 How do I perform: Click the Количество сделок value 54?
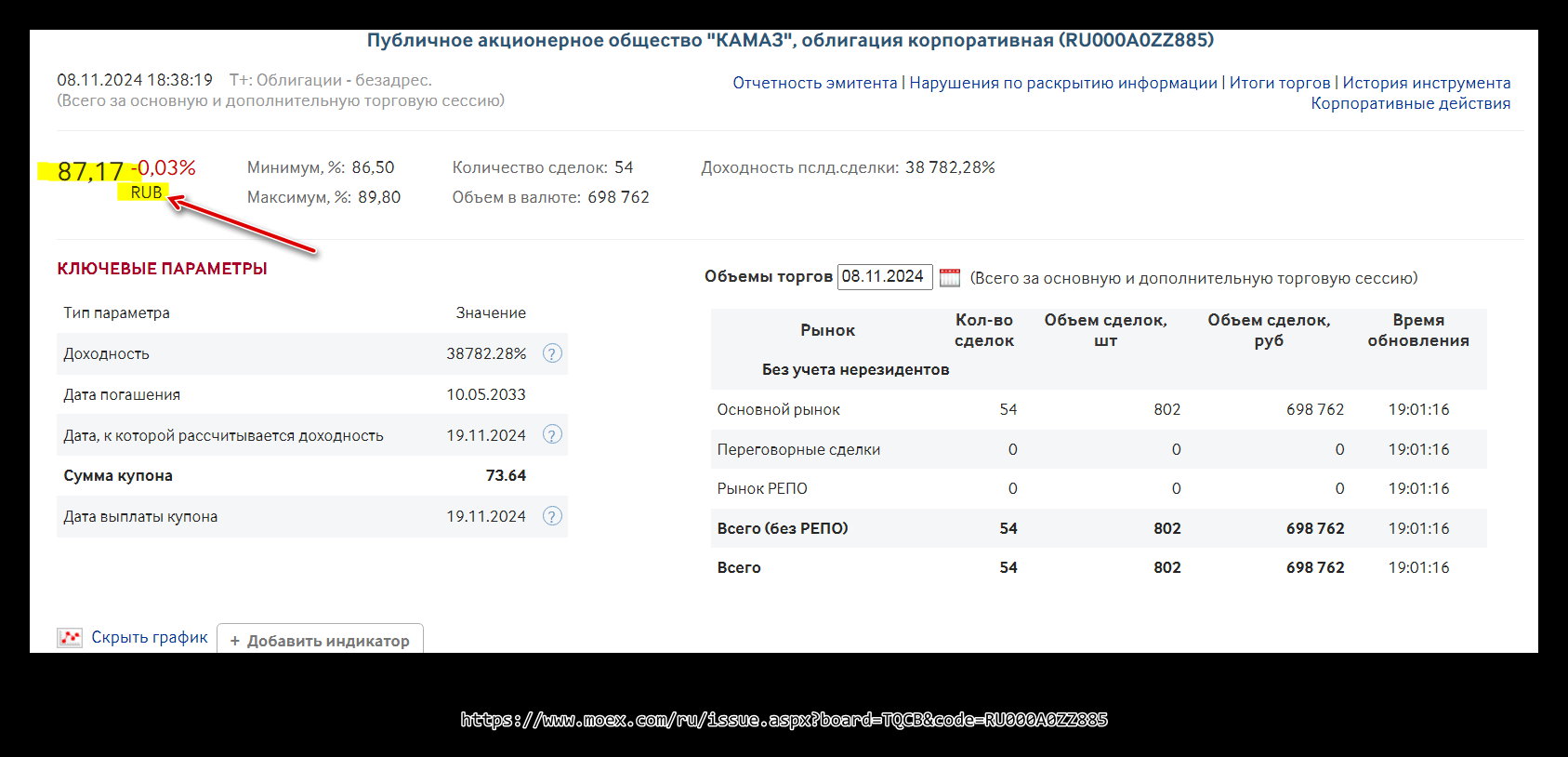pyautogui.click(x=624, y=167)
